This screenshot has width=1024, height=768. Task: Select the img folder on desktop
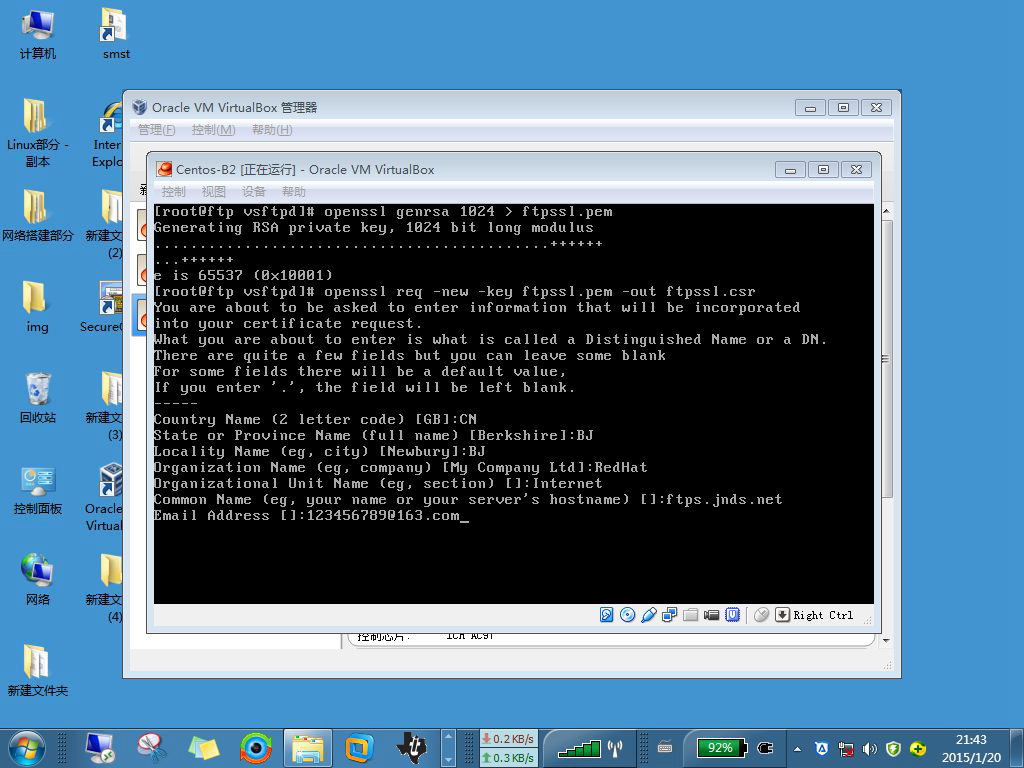click(x=37, y=306)
